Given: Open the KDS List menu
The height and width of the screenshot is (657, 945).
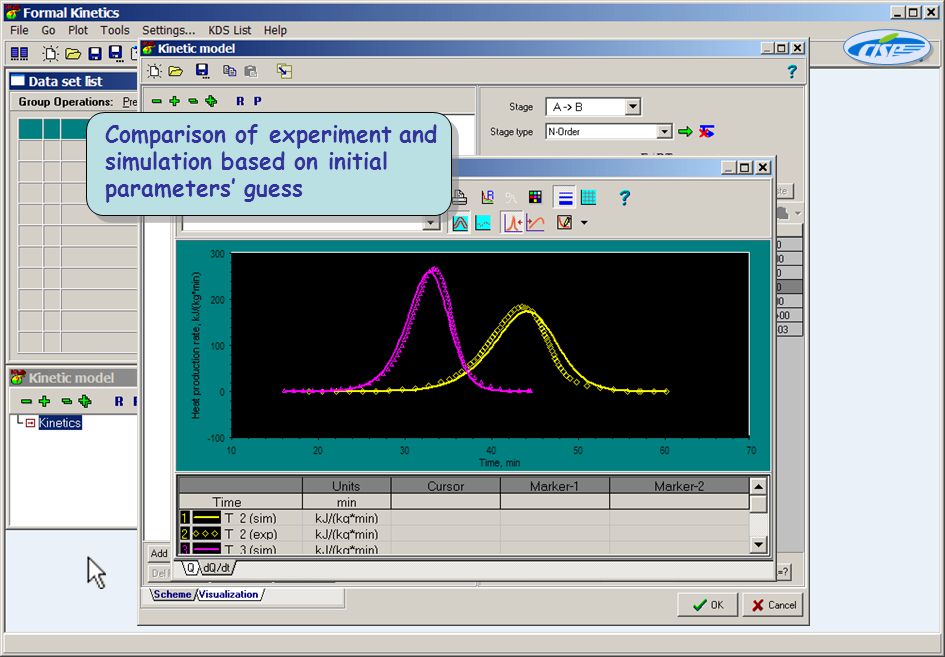Looking at the screenshot, I should [230, 30].
